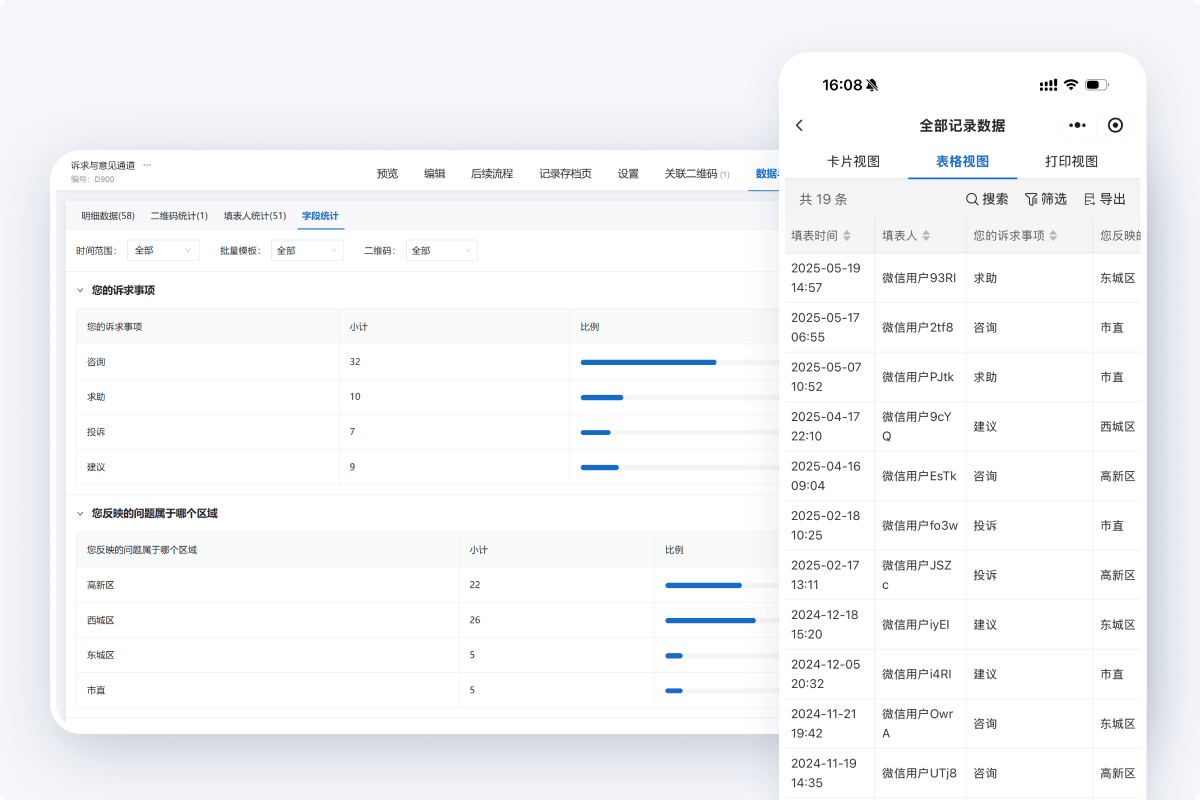The image size is (1200, 800).
Task: Open 明细数据(58) tab
Action: [x=108, y=215]
